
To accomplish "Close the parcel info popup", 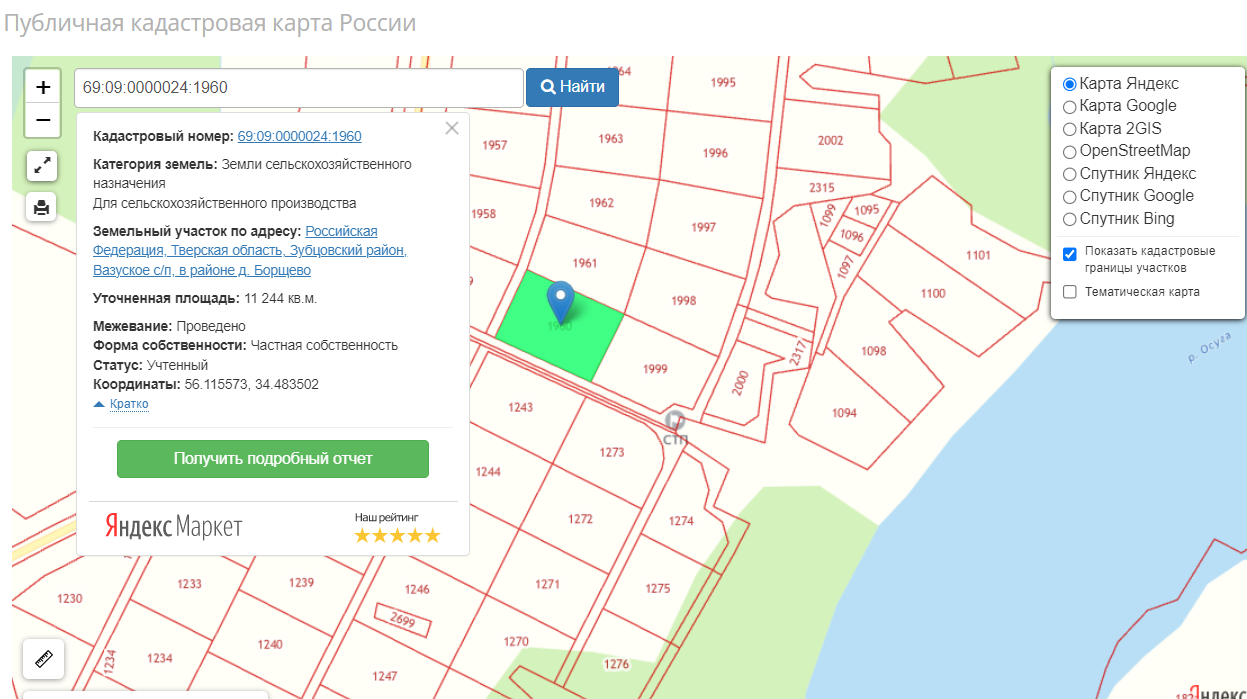I will (x=452, y=128).
